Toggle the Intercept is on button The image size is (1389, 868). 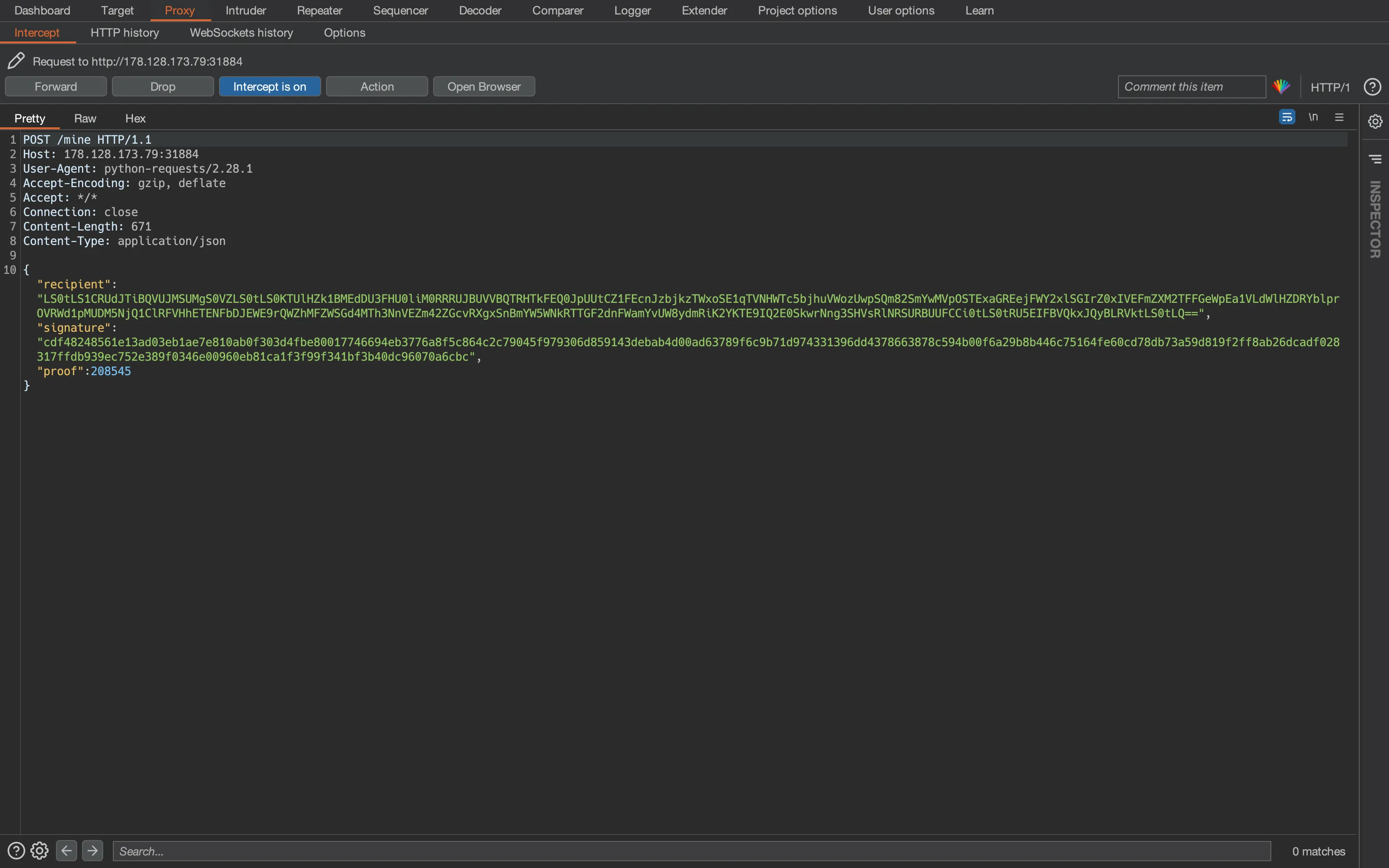click(270, 87)
